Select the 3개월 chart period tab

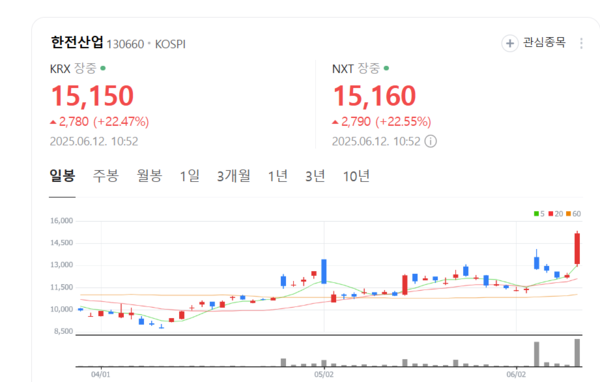(234, 176)
